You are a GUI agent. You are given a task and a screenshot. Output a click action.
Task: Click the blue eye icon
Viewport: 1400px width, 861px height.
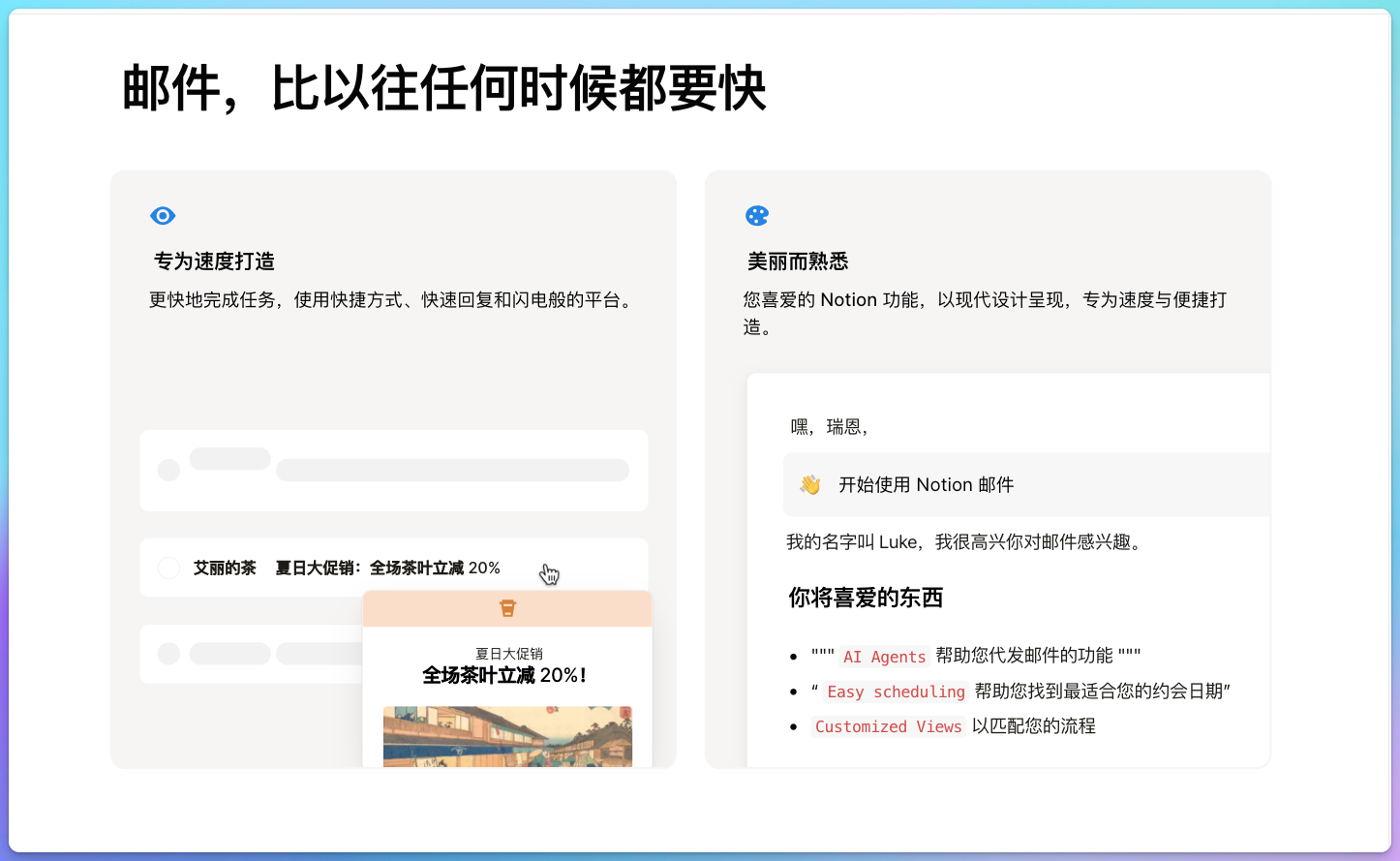point(163,216)
